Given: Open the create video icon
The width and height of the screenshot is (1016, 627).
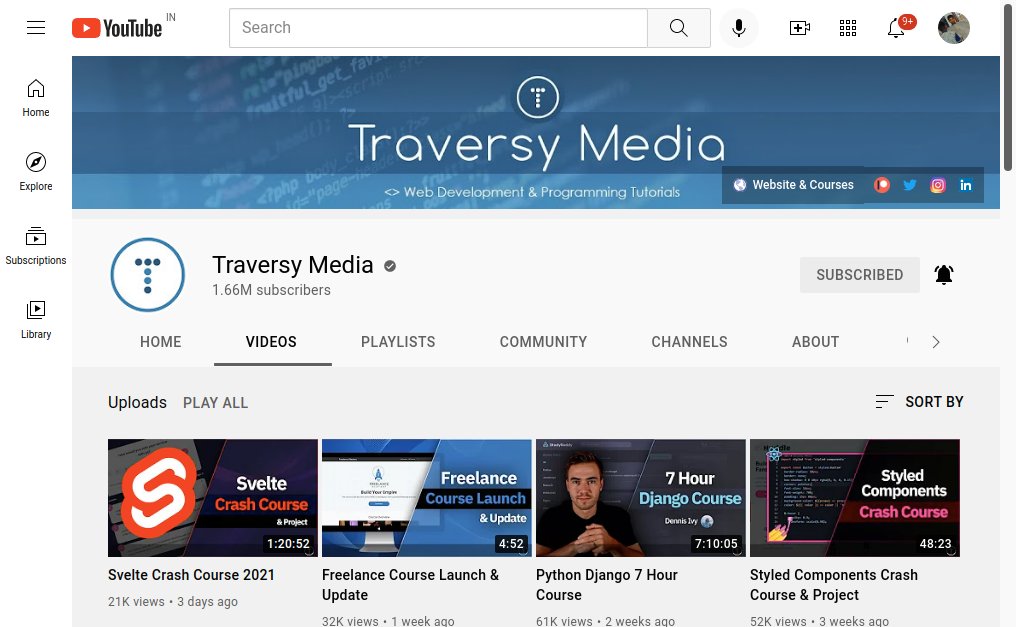Looking at the screenshot, I should click(800, 28).
